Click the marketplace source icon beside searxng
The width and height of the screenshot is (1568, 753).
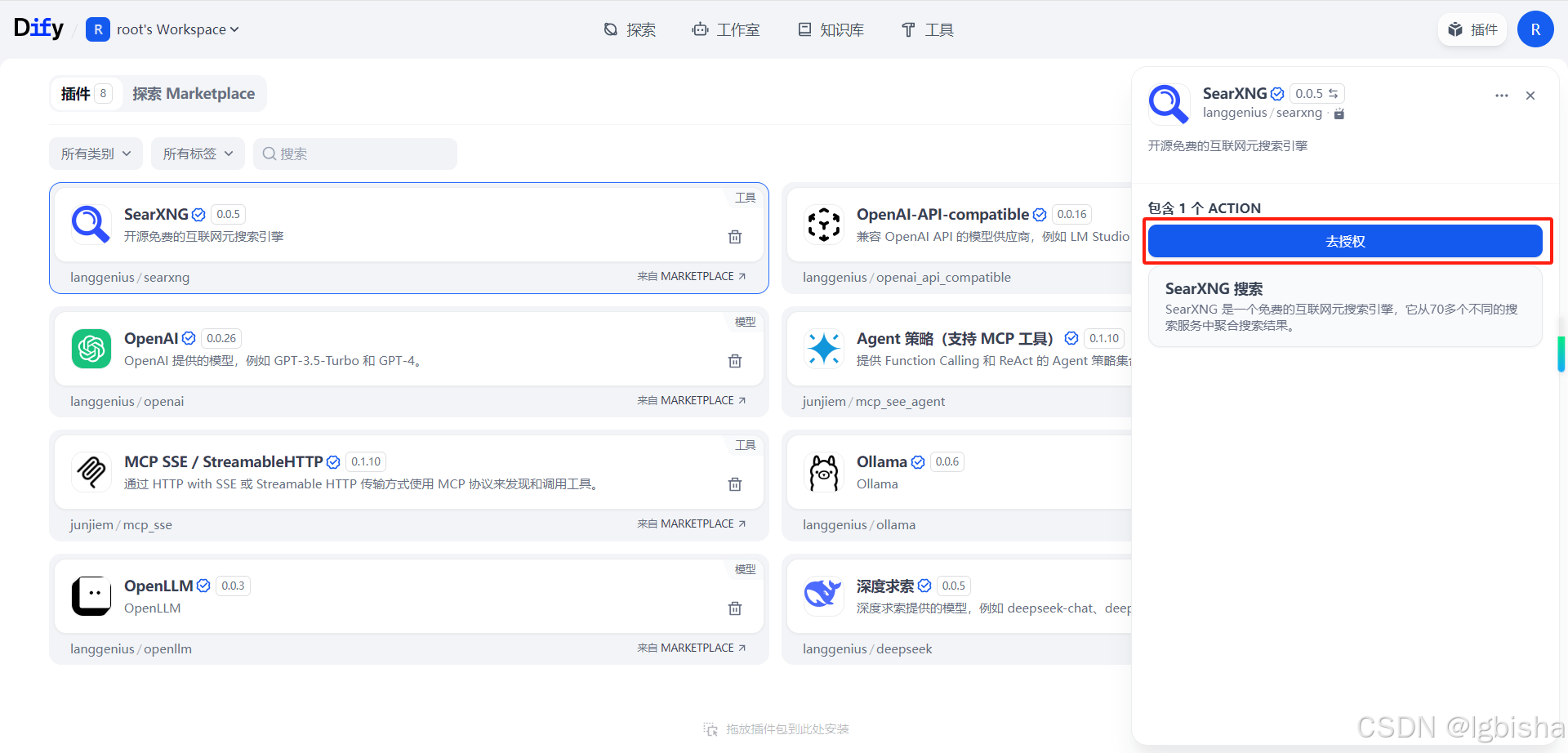click(1339, 114)
